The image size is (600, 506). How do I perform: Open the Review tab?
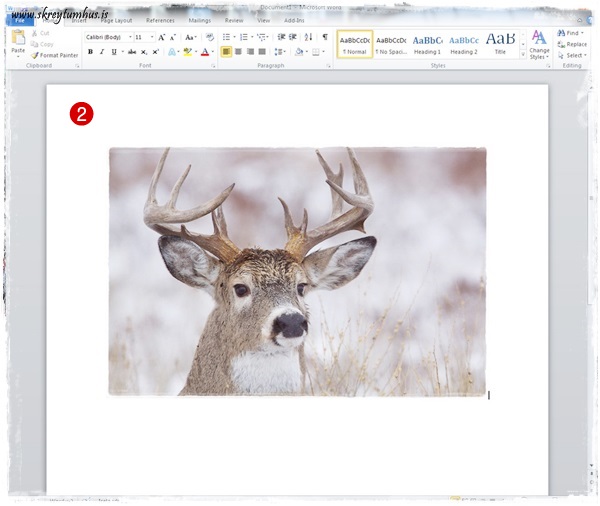(x=234, y=20)
